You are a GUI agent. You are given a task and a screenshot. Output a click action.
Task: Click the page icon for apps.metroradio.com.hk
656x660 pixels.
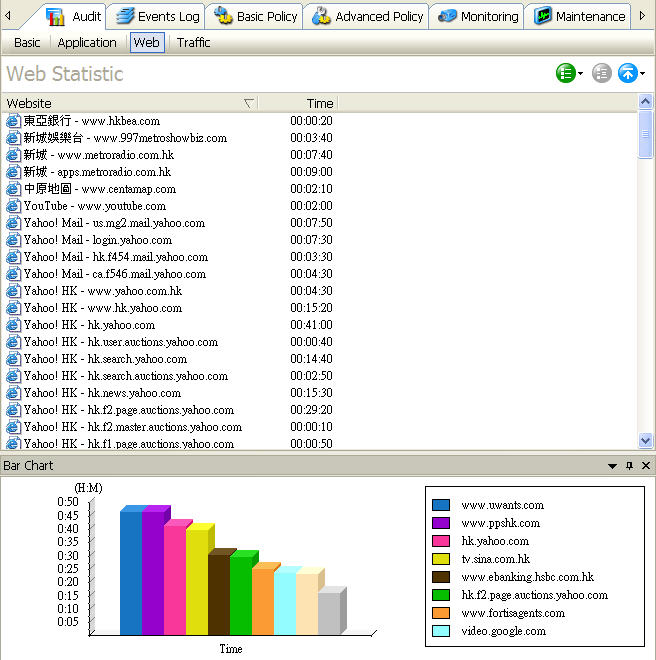pyautogui.click(x=13, y=172)
